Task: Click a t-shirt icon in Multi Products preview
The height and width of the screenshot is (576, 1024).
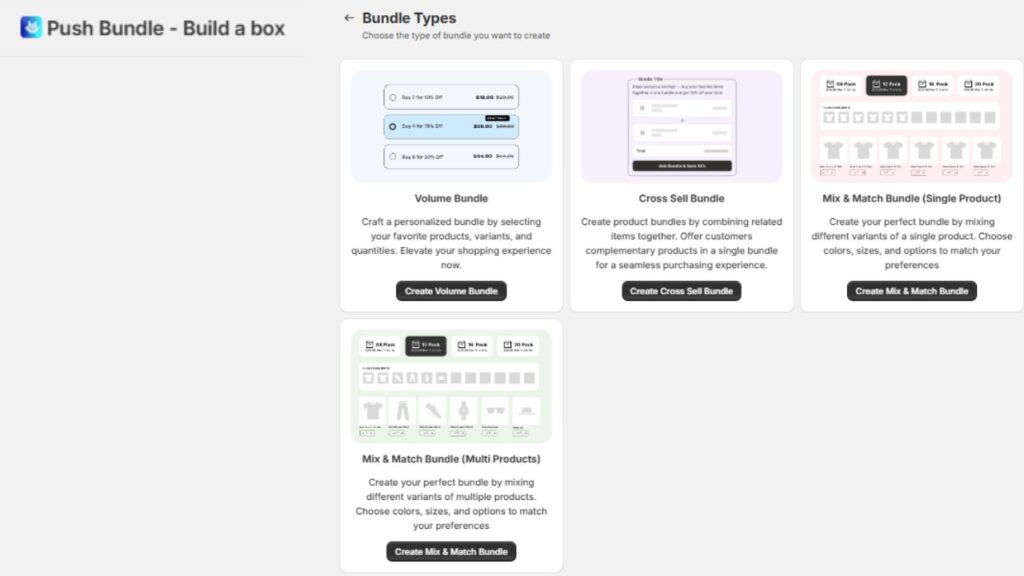Action: [x=372, y=410]
